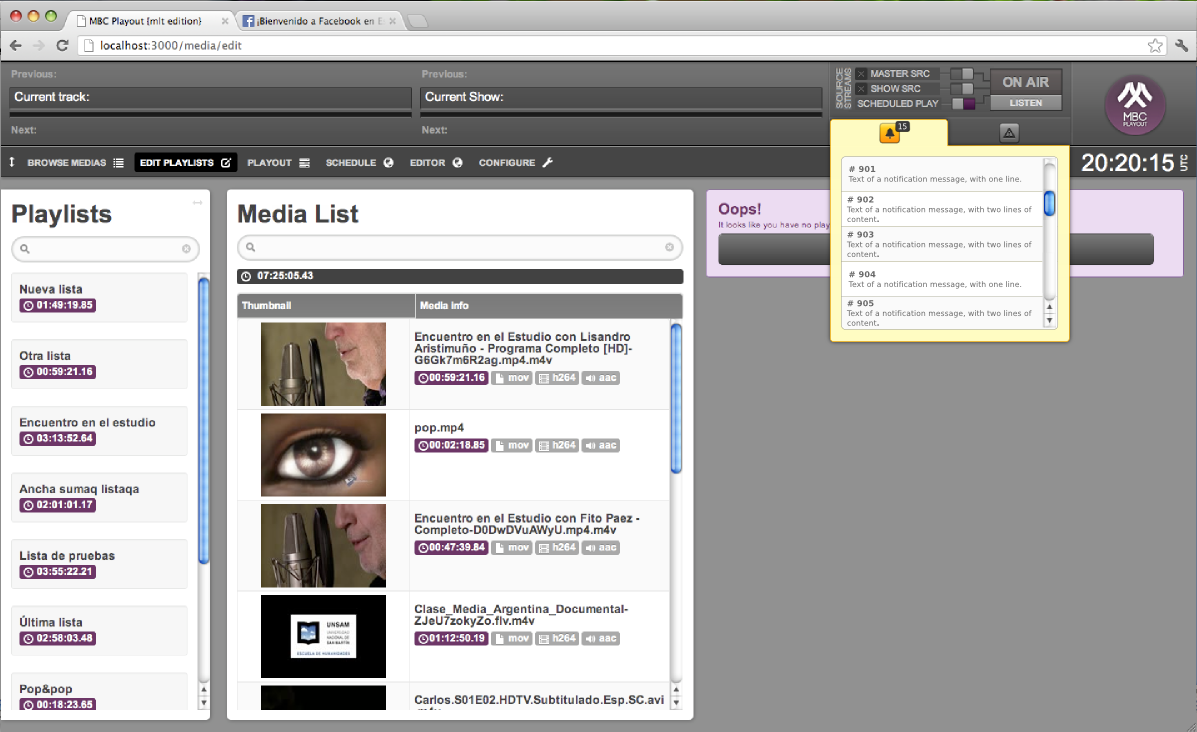Click the h264 codec tag of pop.mp4
The image size is (1197, 732).
pyautogui.click(x=557, y=445)
